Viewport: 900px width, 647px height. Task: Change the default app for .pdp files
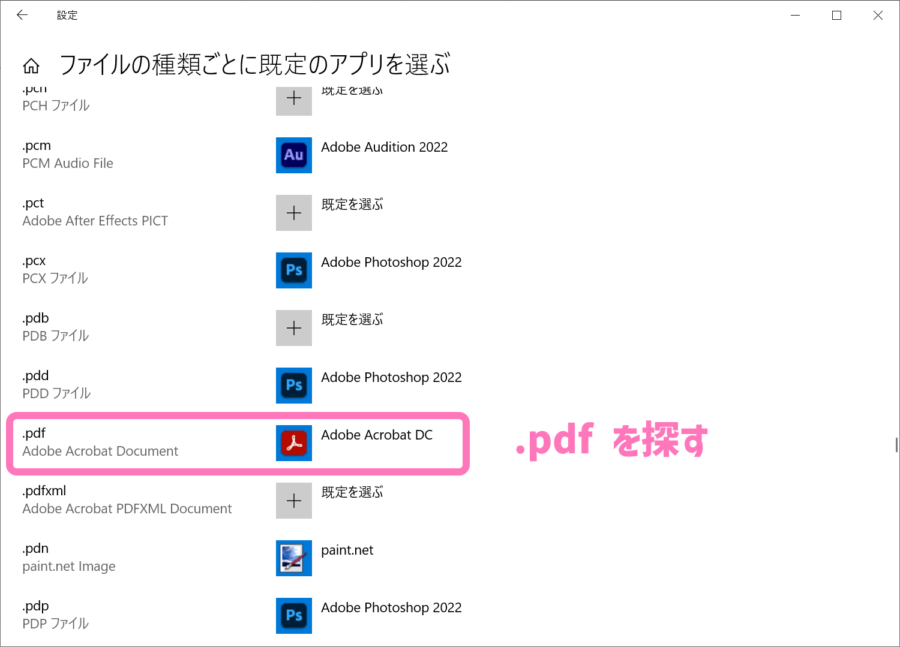(x=390, y=607)
